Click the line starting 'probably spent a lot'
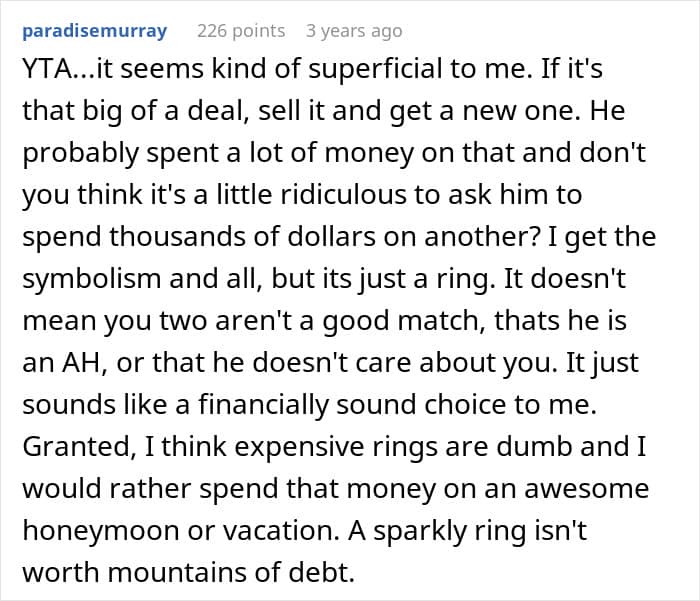The image size is (700, 601). tap(334, 154)
